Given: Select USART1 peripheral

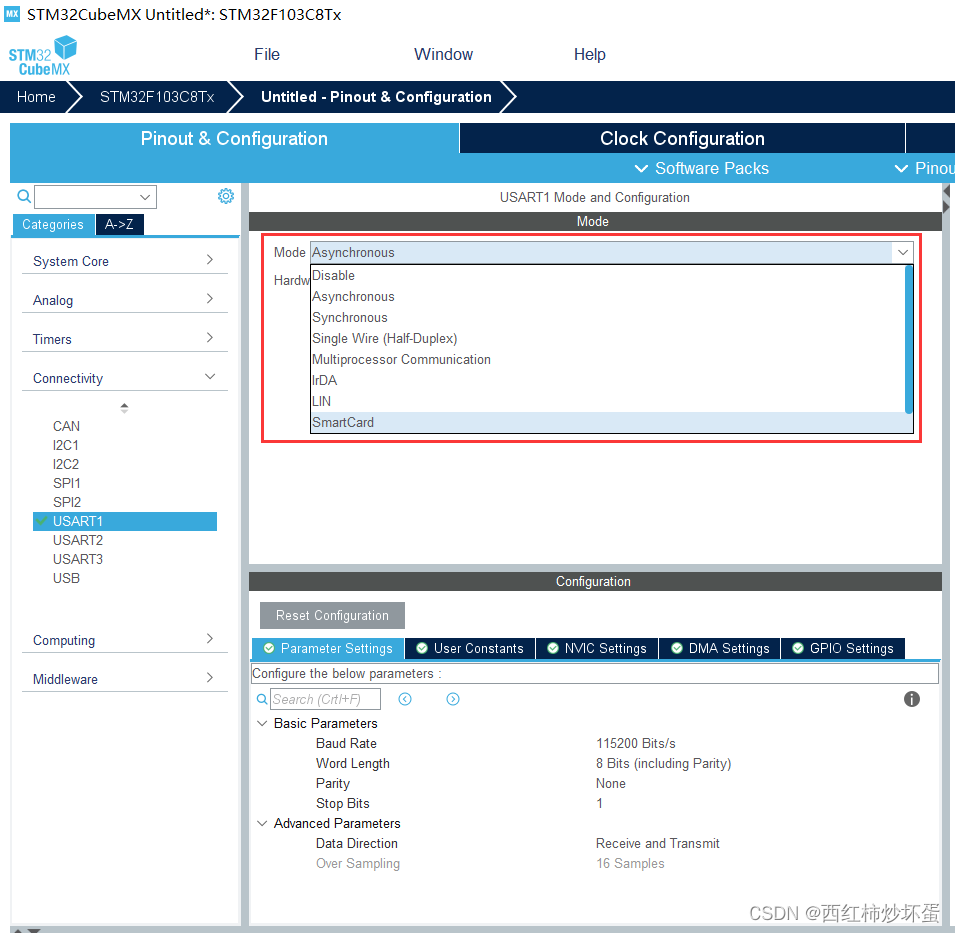Looking at the screenshot, I should pos(125,521).
